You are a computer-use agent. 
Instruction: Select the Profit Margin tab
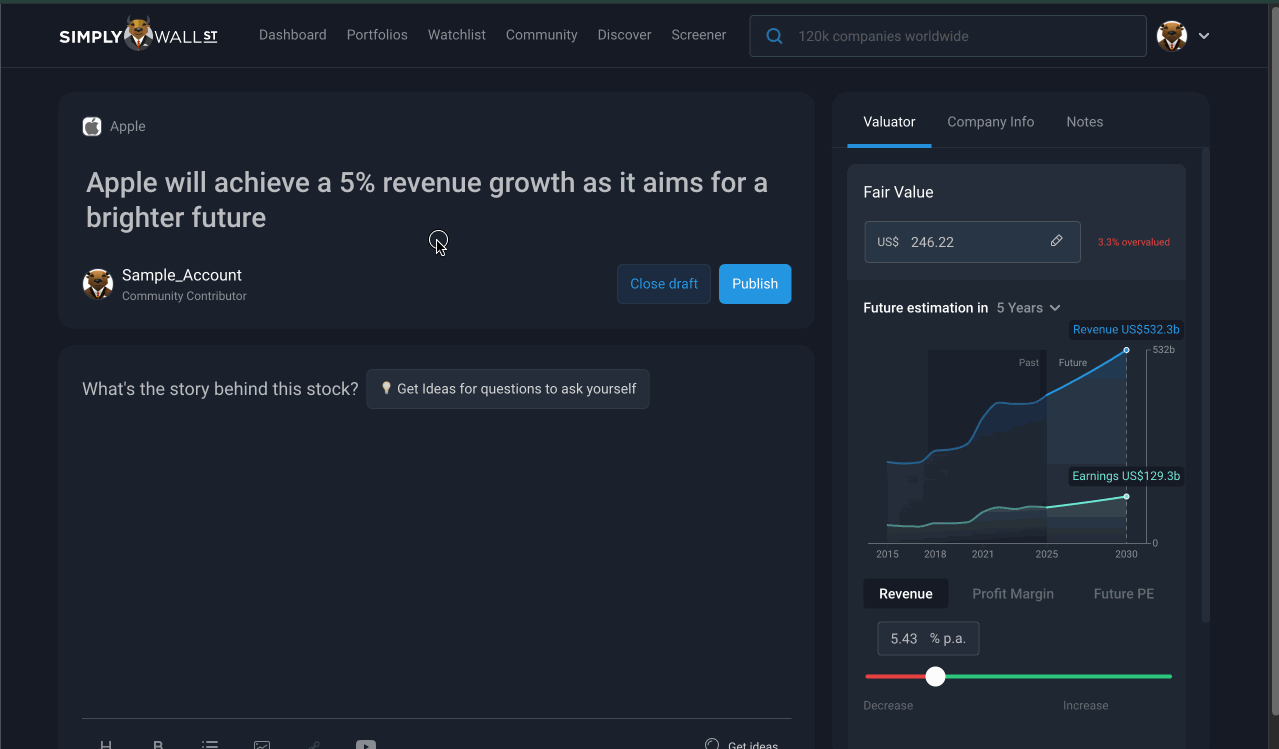1013,594
